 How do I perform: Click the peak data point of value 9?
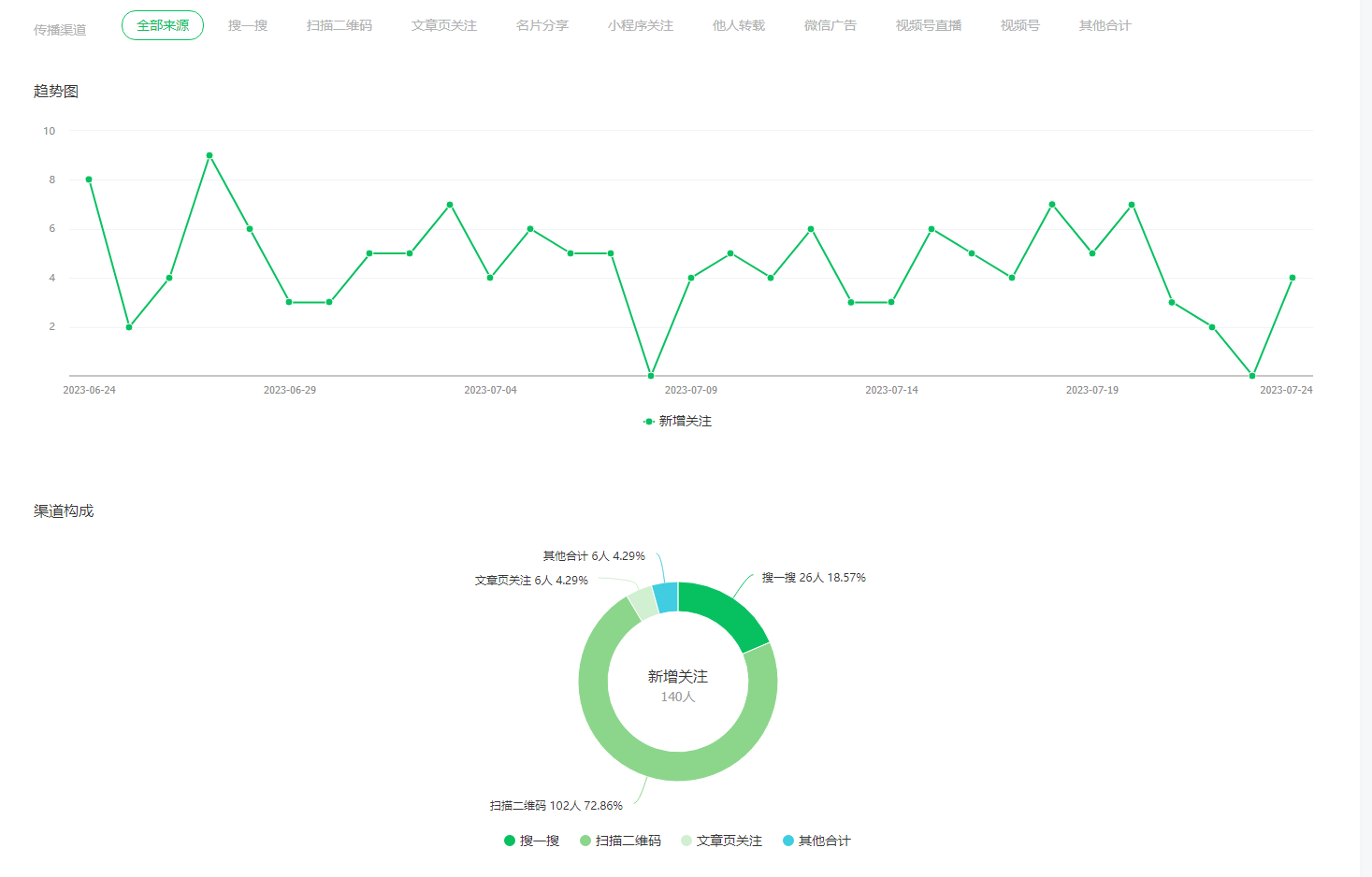[x=209, y=155]
